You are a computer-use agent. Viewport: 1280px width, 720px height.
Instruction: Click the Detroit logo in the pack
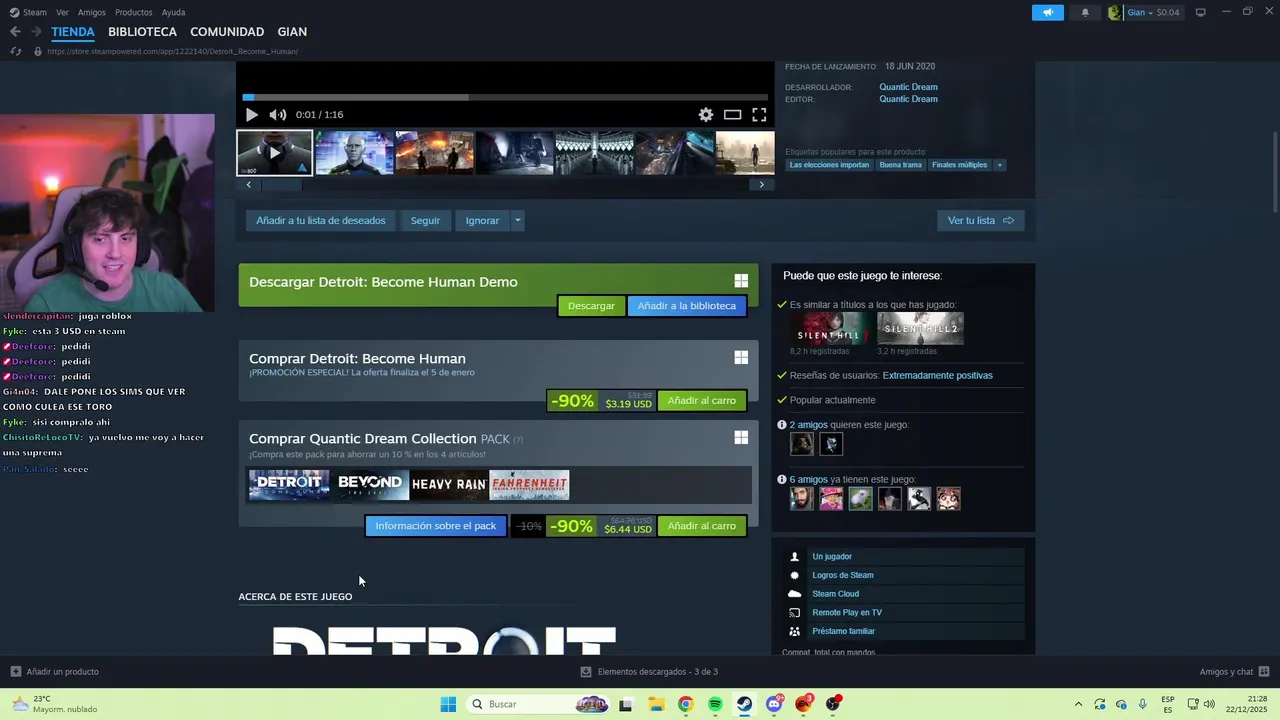pos(289,485)
